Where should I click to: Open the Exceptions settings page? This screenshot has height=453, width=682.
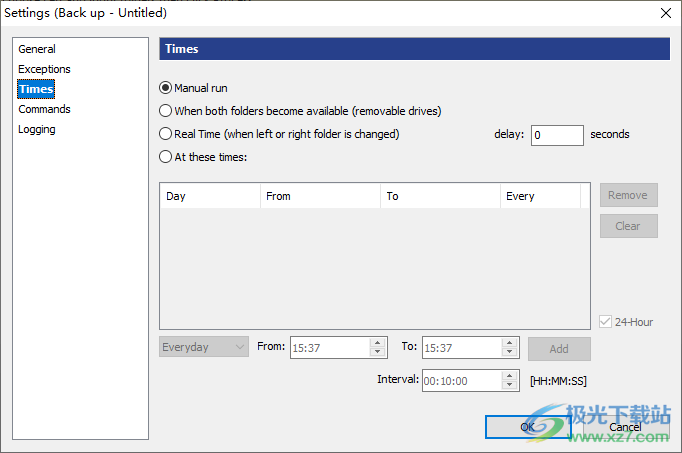44,69
